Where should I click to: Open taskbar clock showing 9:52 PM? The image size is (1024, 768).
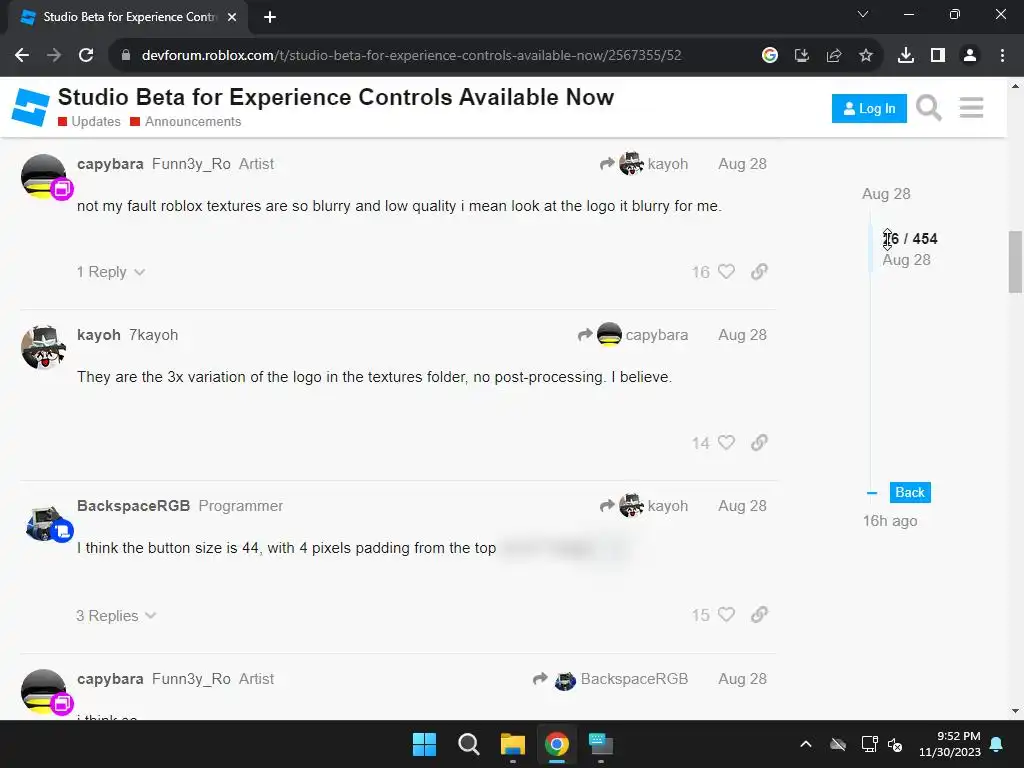click(950, 744)
